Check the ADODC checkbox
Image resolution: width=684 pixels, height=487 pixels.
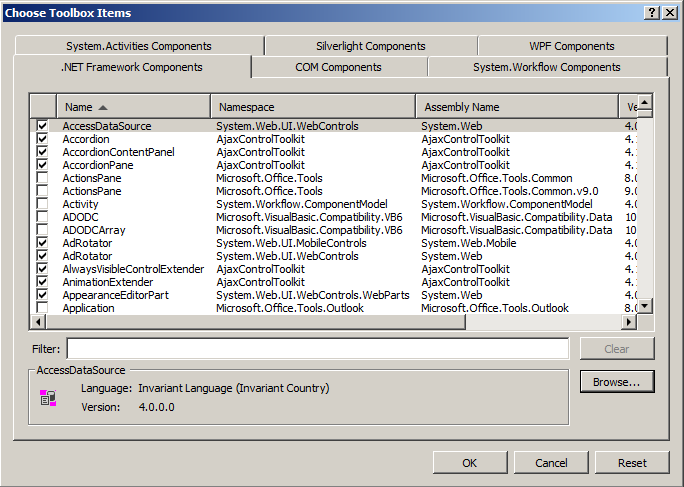(42, 217)
